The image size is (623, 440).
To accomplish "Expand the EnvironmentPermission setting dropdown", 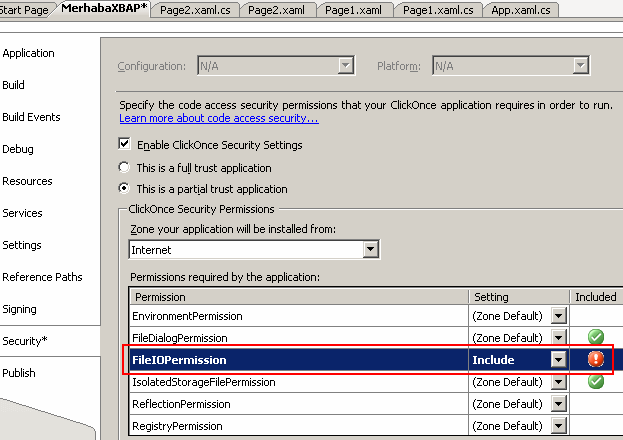I will pyautogui.click(x=559, y=316).
